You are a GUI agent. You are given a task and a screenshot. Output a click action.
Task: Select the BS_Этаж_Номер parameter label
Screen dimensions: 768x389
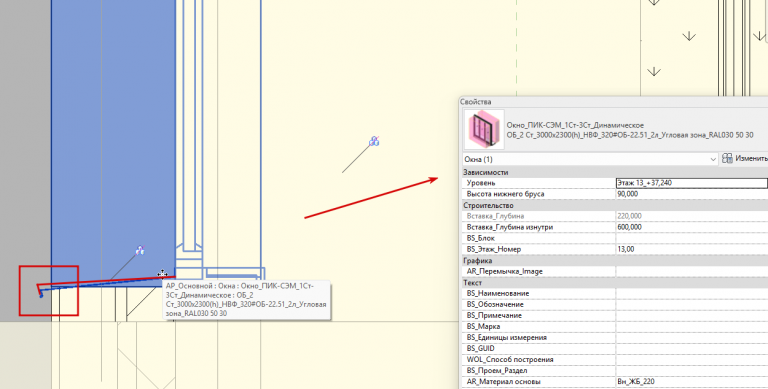tap(494, 249)
